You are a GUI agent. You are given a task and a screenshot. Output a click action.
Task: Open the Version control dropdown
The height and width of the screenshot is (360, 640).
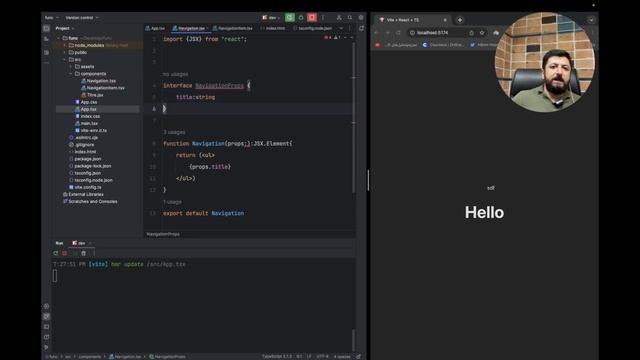point(82,18)
